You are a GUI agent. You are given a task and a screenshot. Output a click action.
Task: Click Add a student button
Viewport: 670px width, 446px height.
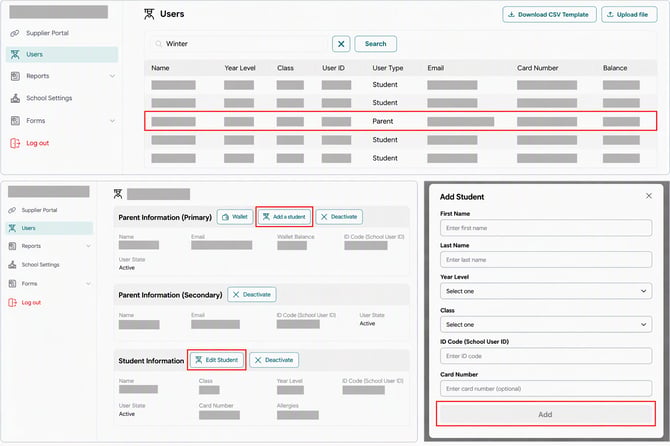tap(284, 217)
